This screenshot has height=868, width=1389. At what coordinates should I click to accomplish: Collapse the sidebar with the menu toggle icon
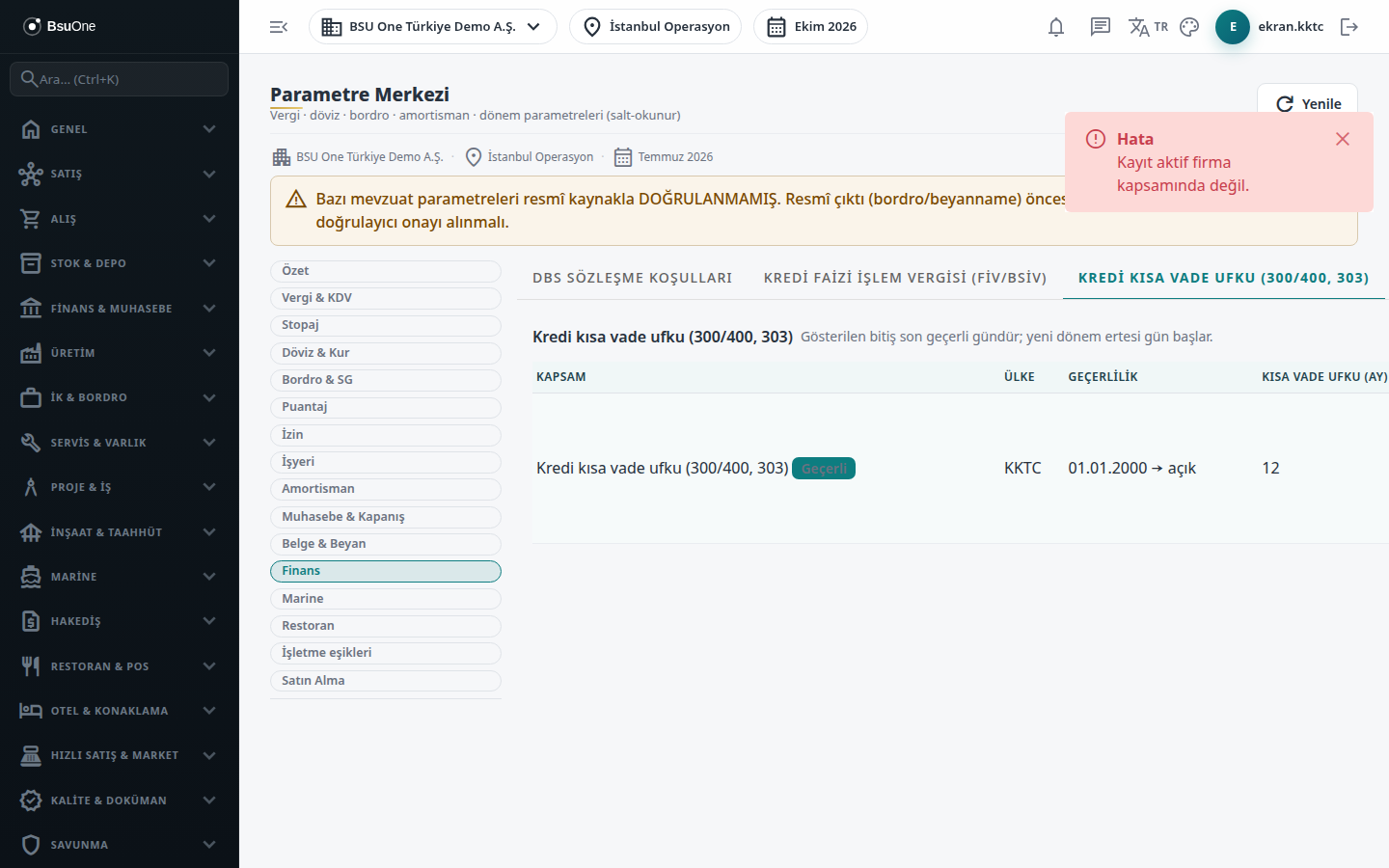(279, 27)
